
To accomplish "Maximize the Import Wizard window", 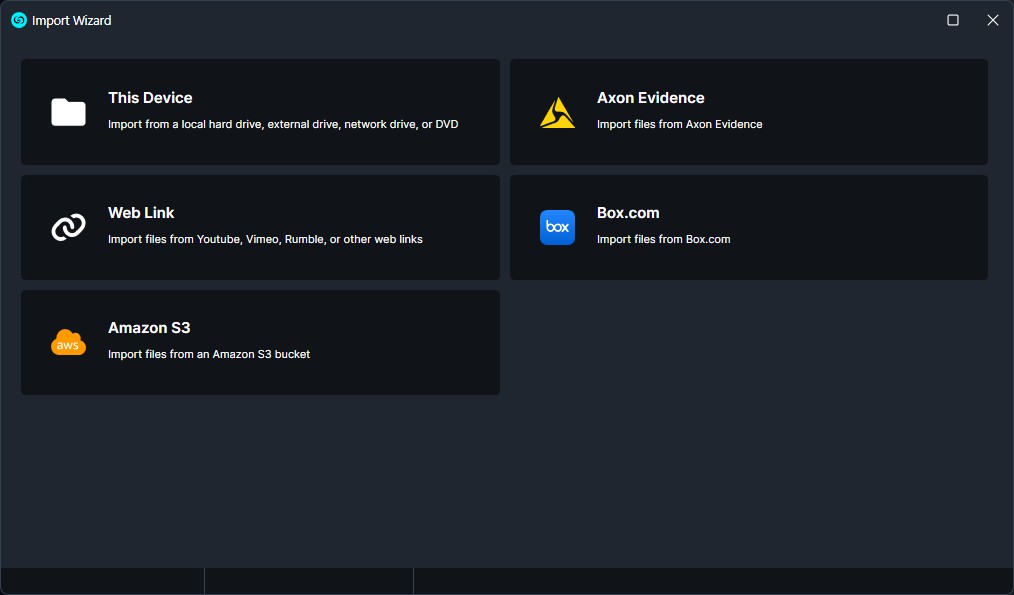I will 953,20.
